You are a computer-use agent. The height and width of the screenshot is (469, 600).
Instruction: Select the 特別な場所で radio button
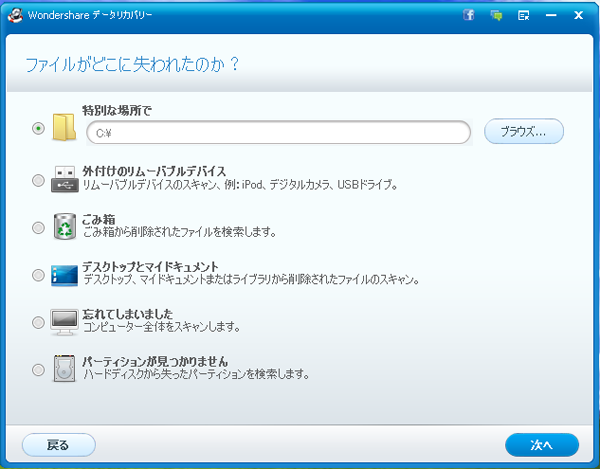pos(38,128)
